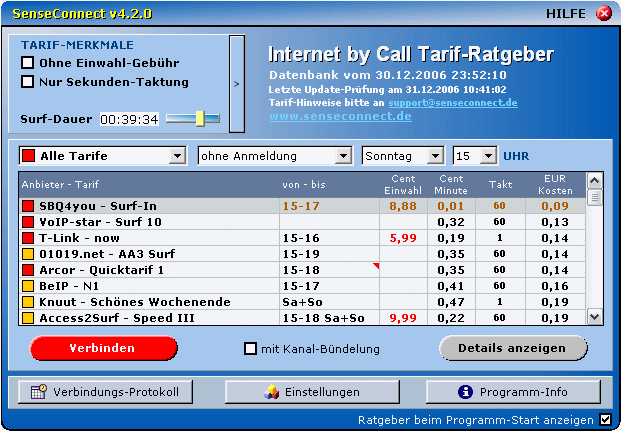Viewport: 621px width, 431px height.
Task: Select Access2Surf - Speed III tariff
Action: 302,318
